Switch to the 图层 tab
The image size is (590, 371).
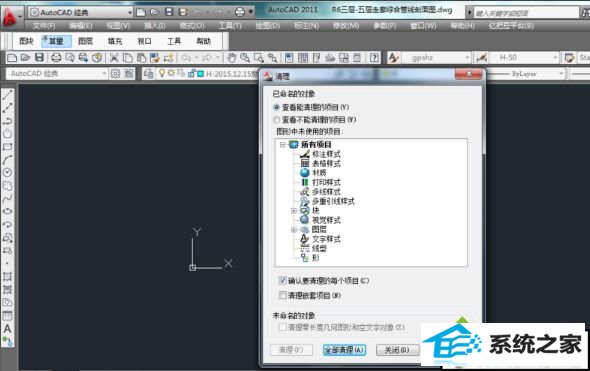(85, 41)
